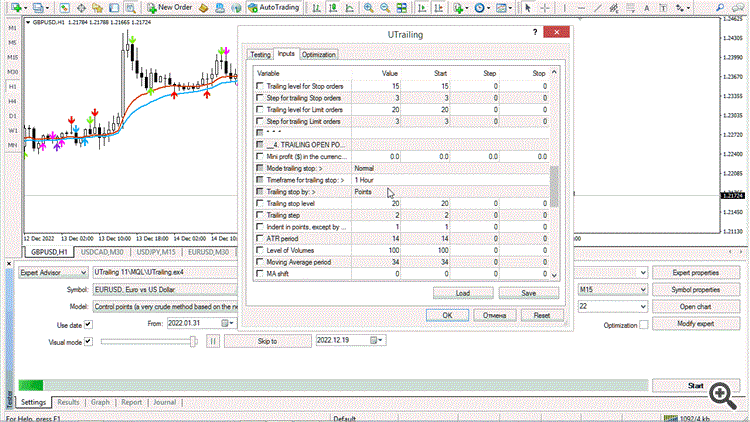Switch chart to bar chart type
The image size is (750, 422).
(x=316, y=8)
